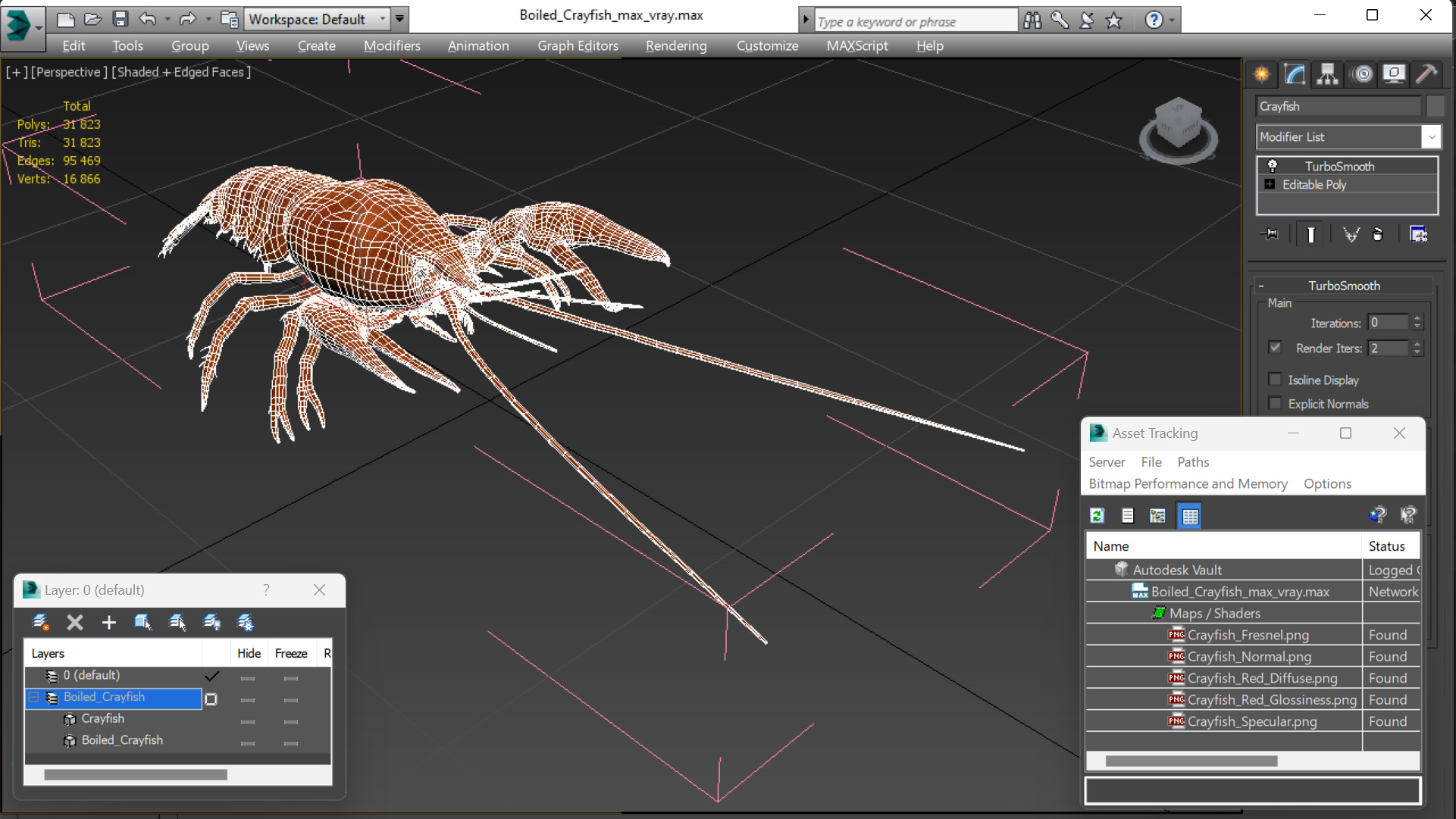The width and height of the screenshot is (1456, 819).
Task: Click the Undo arrow icon
Action: [148, 19]
